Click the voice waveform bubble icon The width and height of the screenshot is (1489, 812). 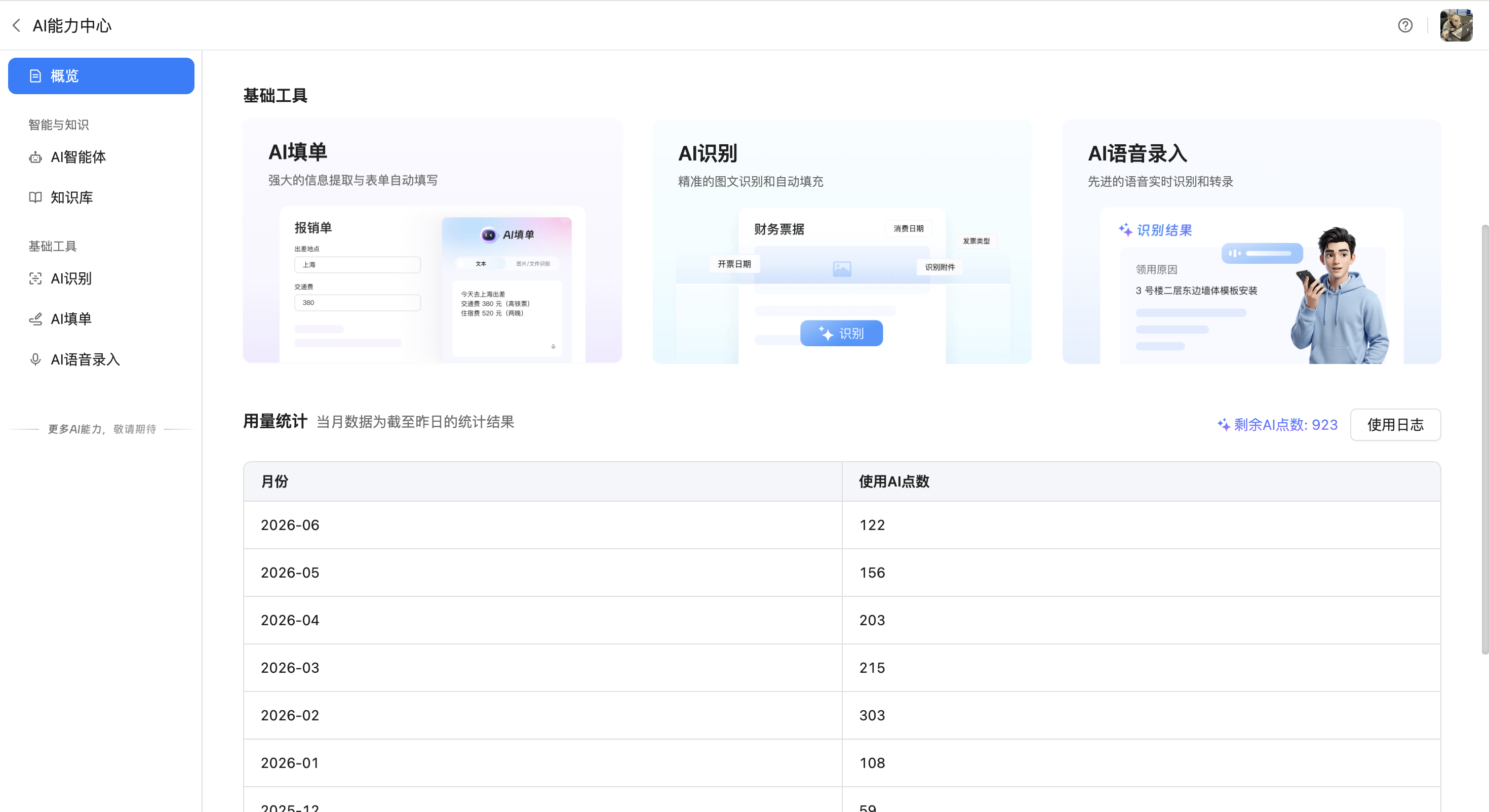tap(1262, 253)
